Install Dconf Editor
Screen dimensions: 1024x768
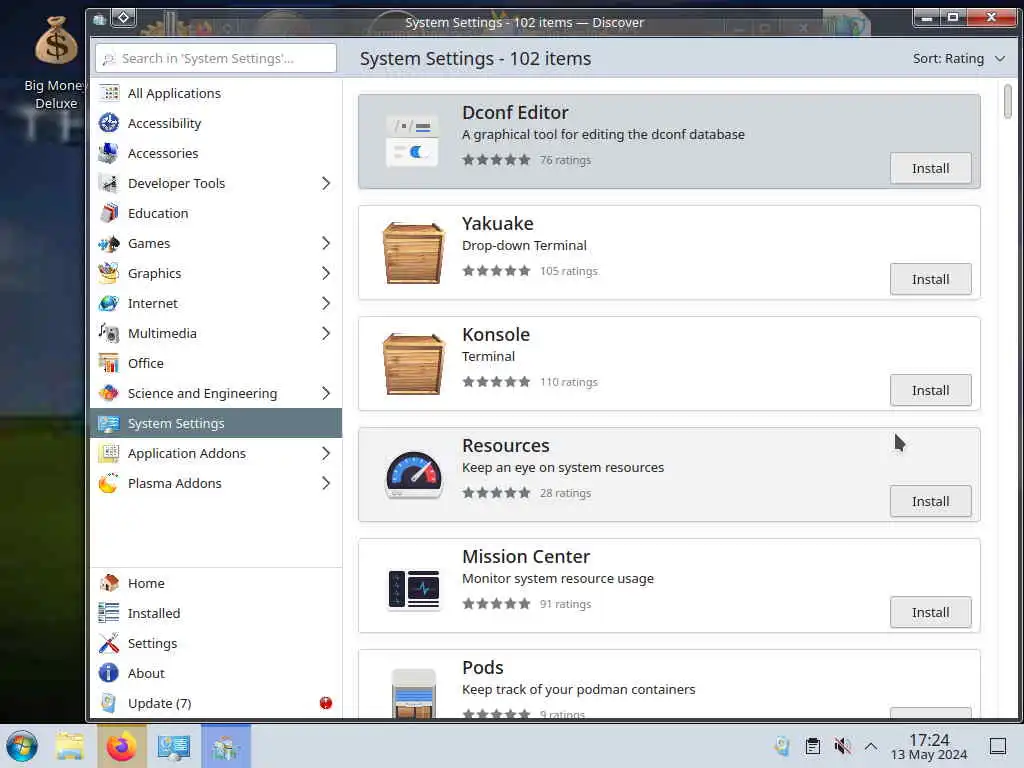tap(930, 168)
